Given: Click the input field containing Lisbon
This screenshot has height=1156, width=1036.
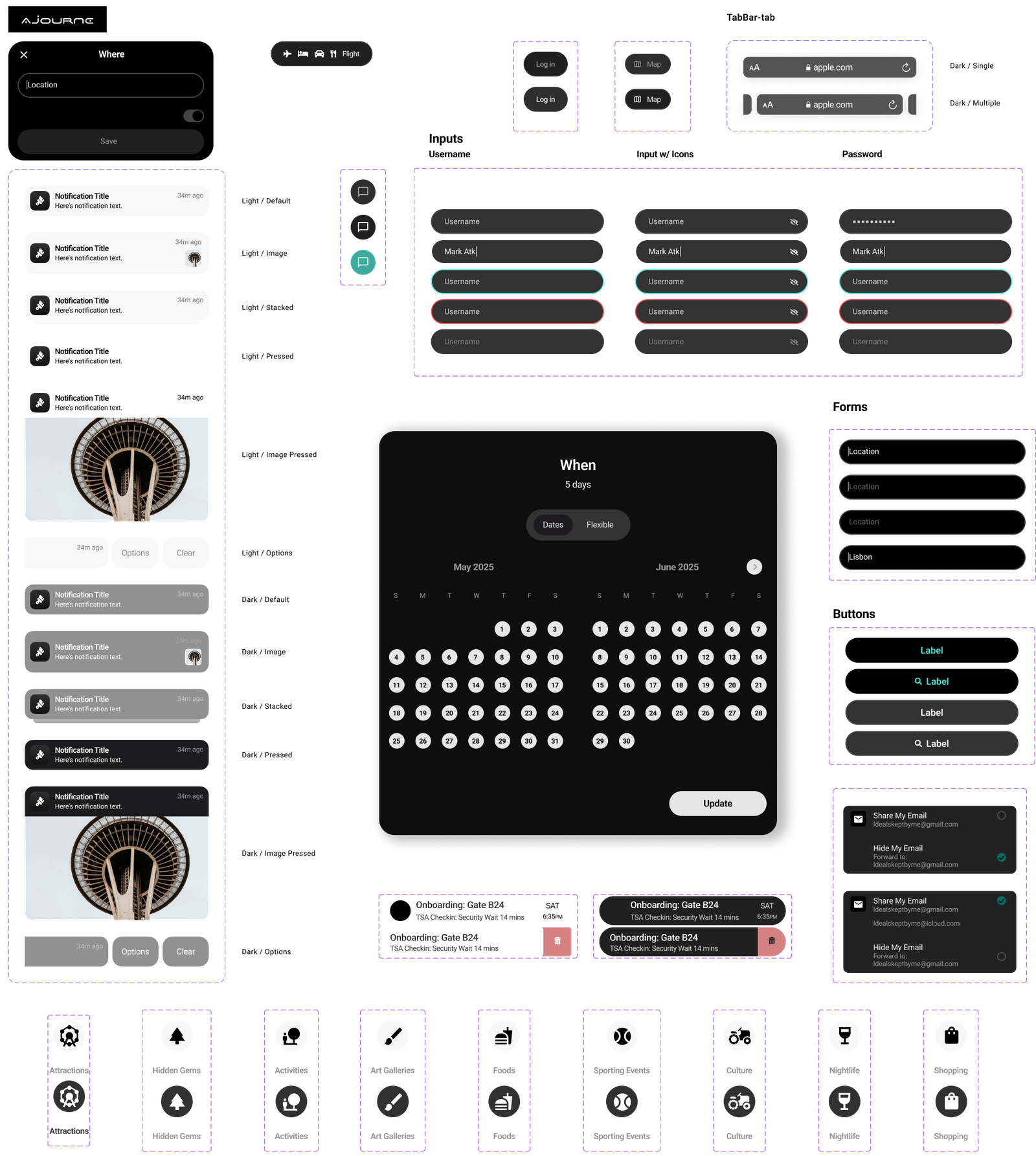Looking at the screenshot, I should [x=932, y=557].
